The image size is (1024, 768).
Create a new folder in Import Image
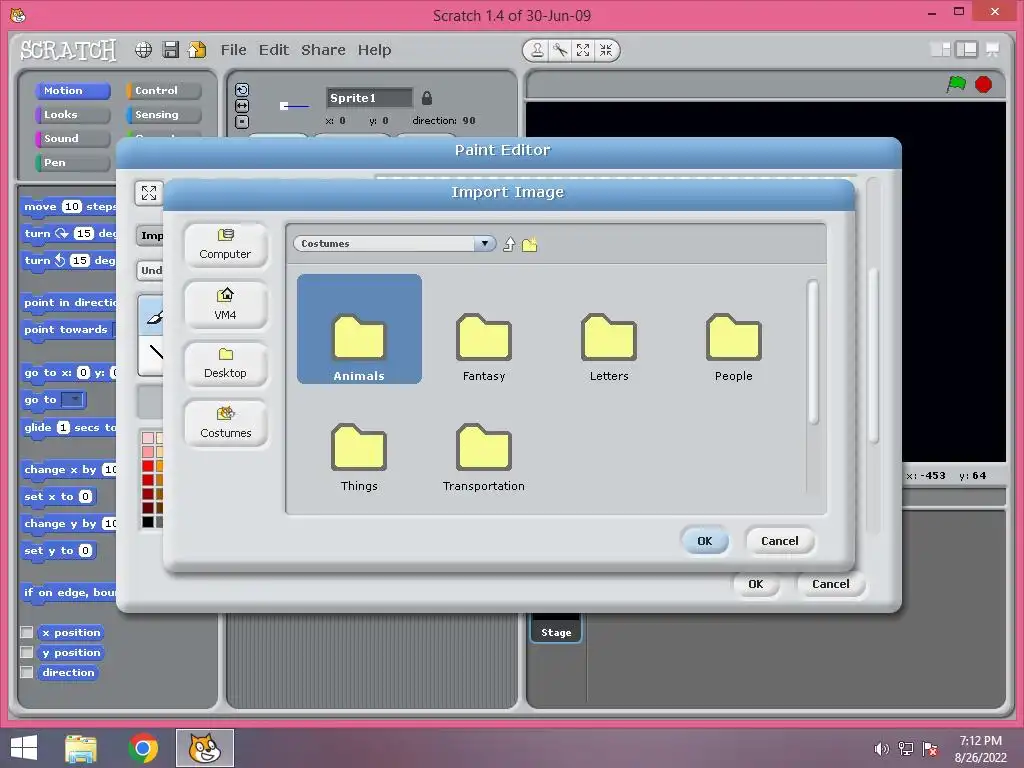530,245
